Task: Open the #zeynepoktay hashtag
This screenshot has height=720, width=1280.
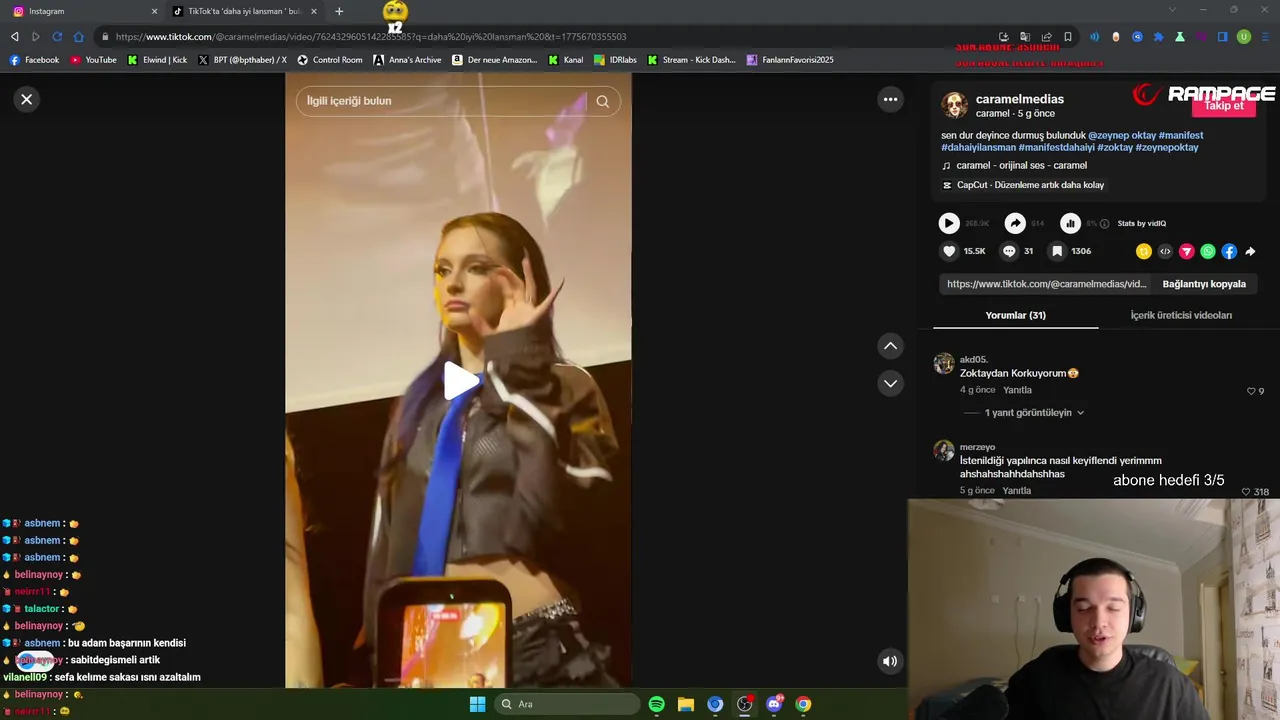Action: (1167, 147)
